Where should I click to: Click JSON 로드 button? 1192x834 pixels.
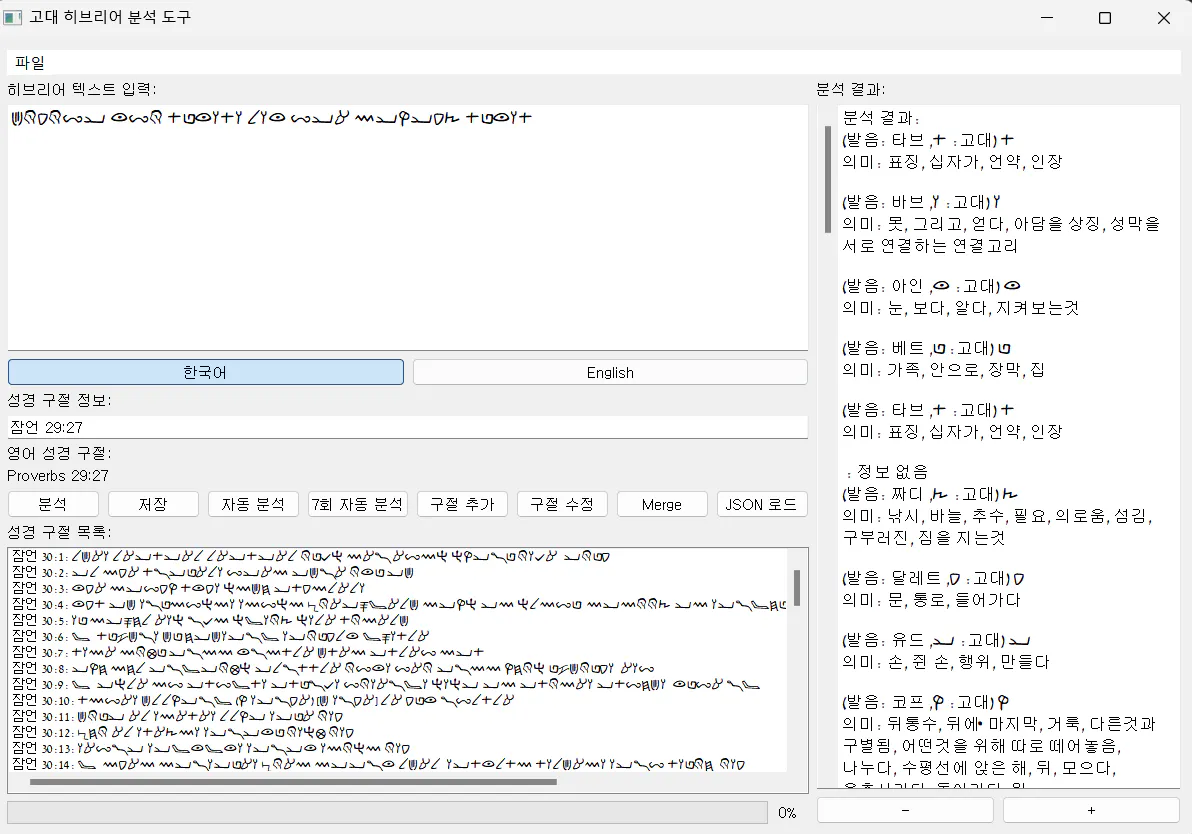point(762,504)
